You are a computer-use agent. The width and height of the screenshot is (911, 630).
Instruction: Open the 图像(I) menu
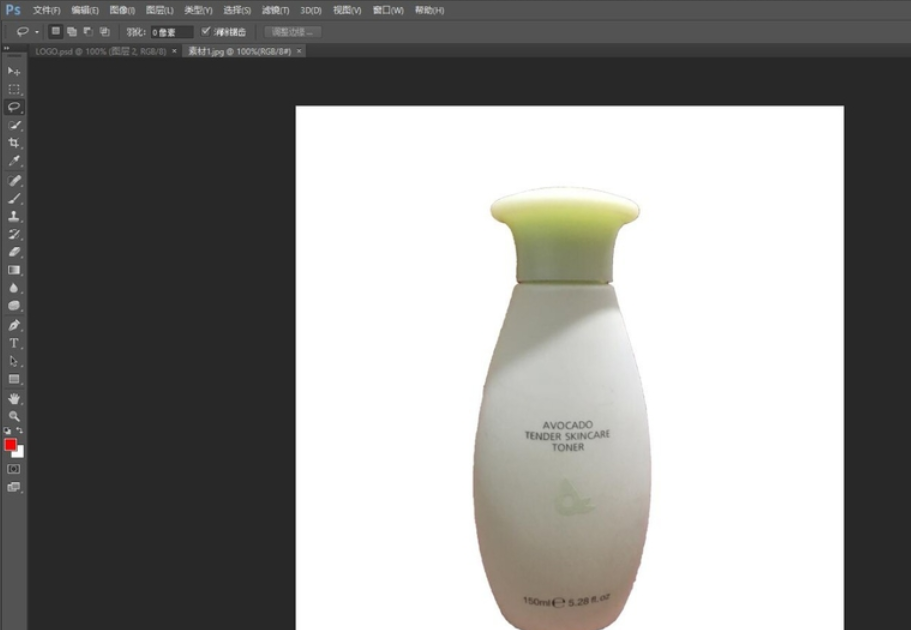[x=122, y=10]
